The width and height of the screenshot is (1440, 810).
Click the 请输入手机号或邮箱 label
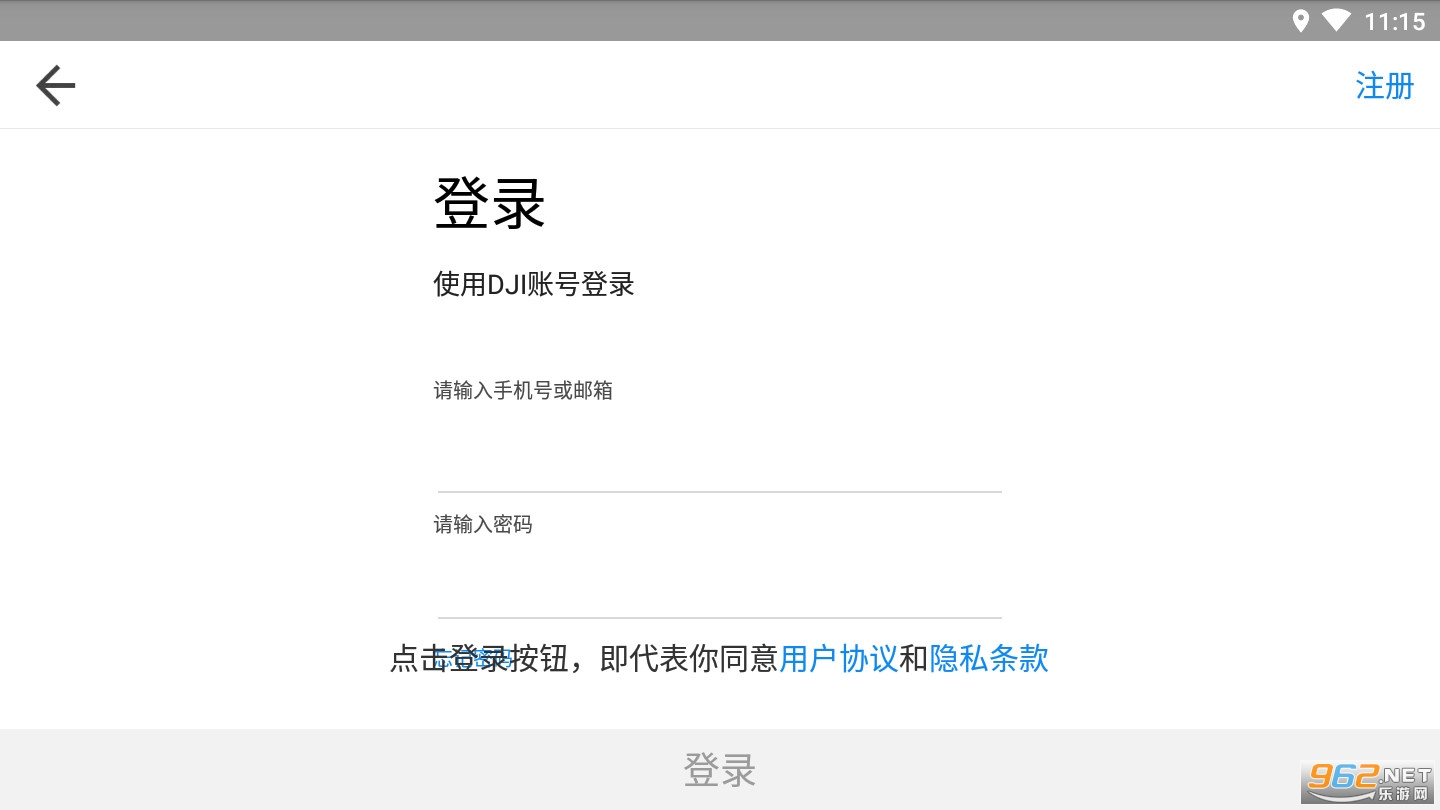click(523, 391)
